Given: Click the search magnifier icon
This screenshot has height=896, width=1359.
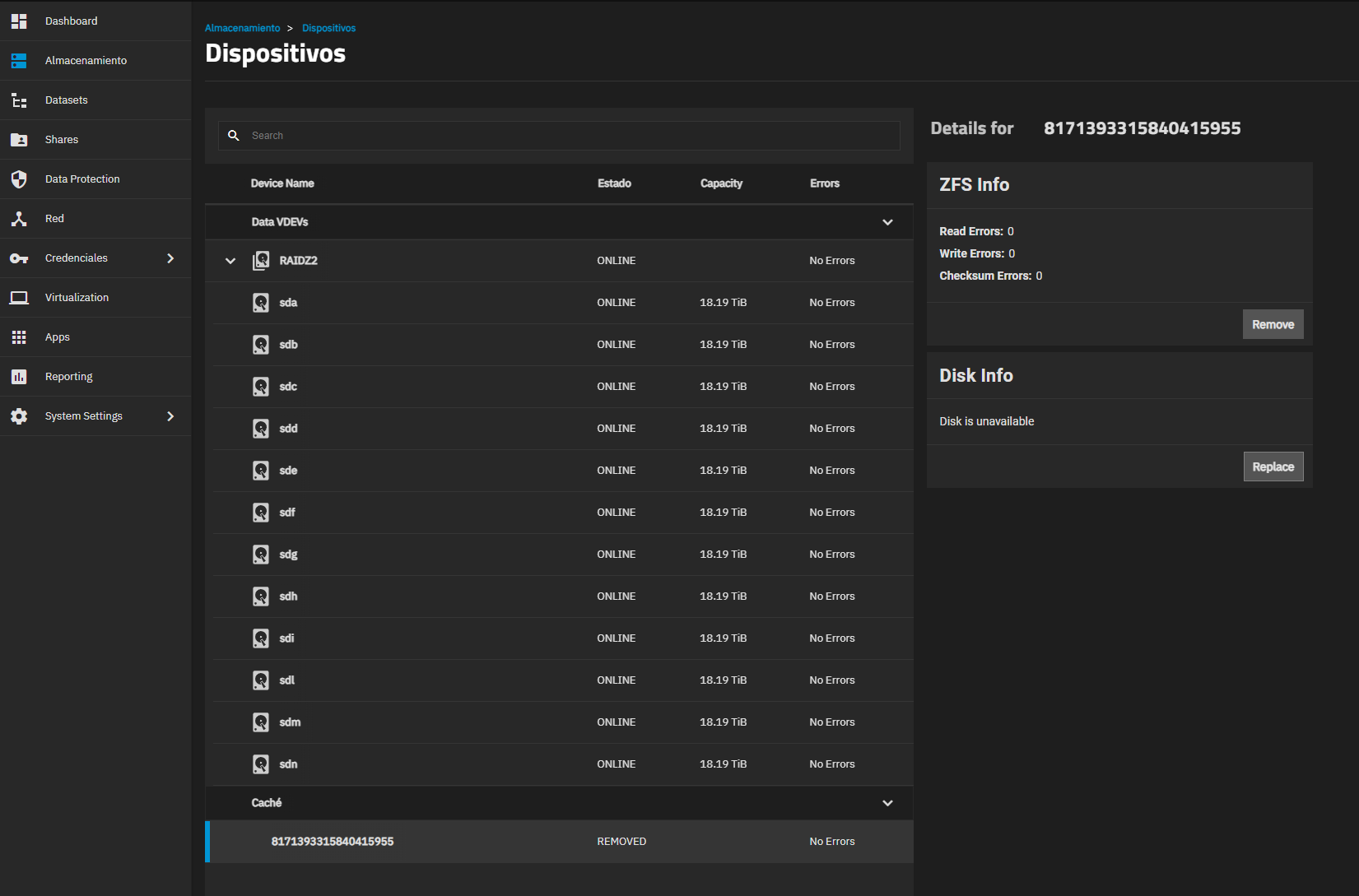Looking at the screenshot, I should pos(234,136).
